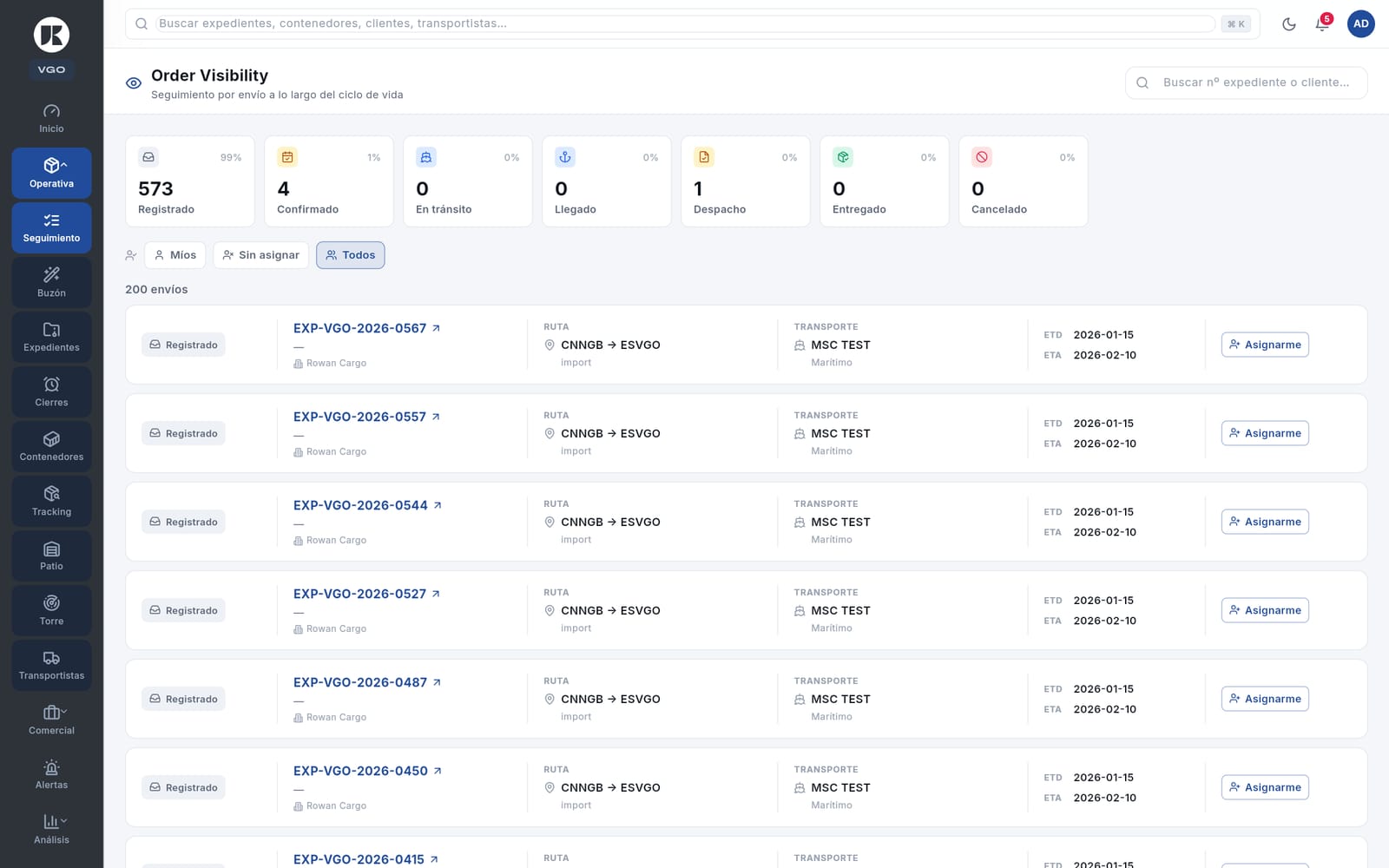Open the Inicio dashboard in sidebar

pyautogui.click(x=51, y=119)
